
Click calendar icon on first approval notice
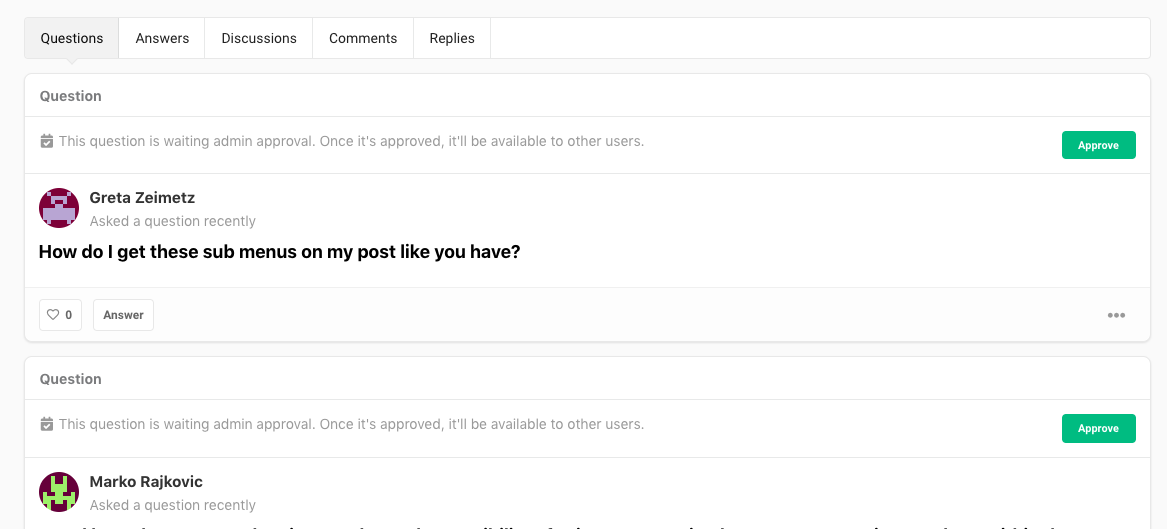click(x=46, y=141)
